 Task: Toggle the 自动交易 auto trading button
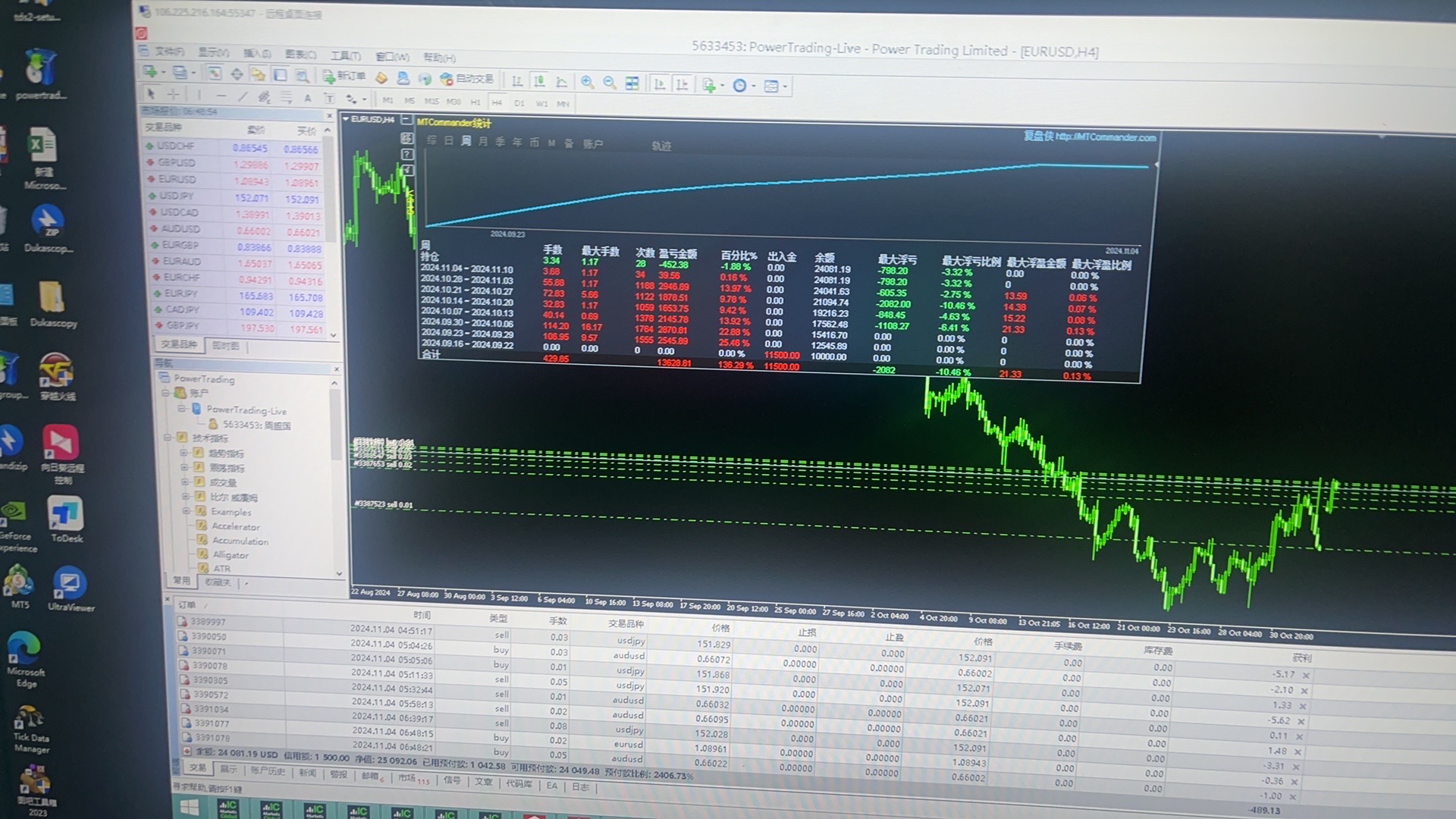pyautogui.click(x=466, y=78)
